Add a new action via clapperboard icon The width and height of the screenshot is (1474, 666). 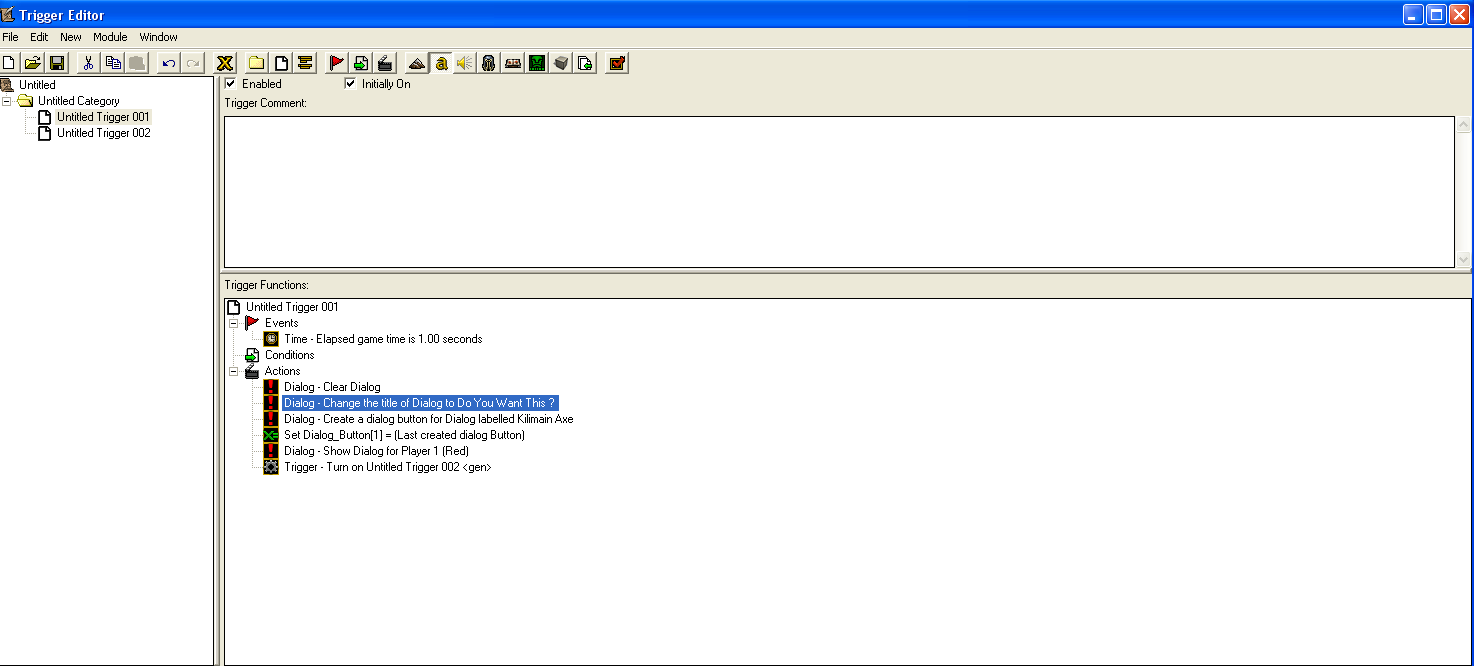tap(384, 63)
